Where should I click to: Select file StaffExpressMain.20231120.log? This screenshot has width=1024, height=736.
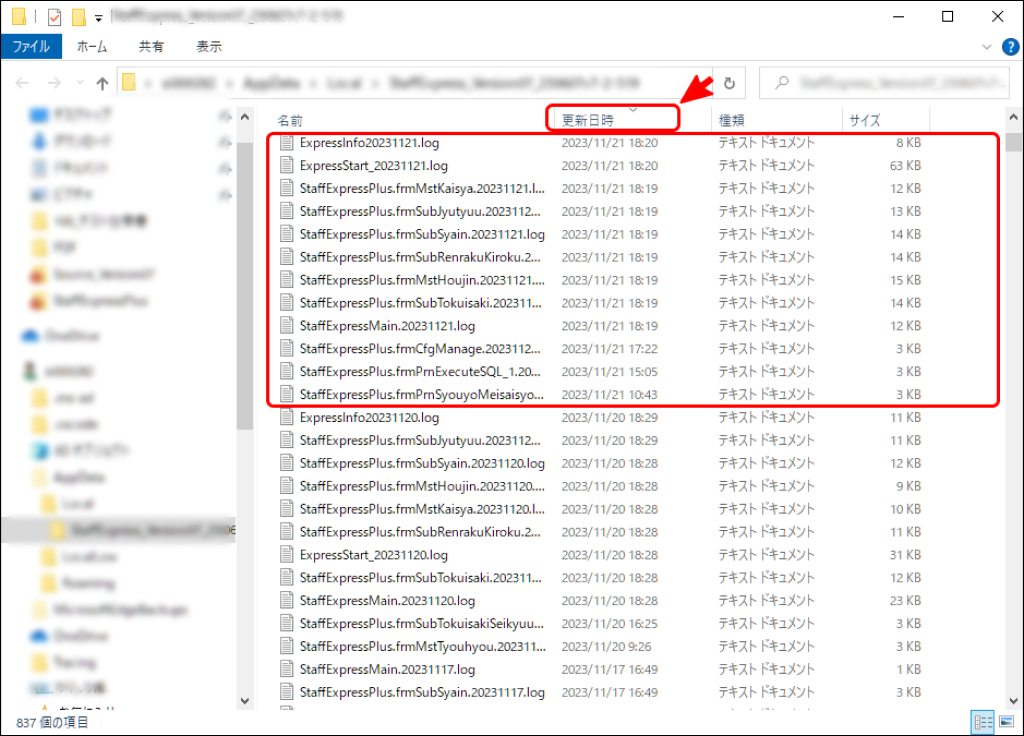point(387,600)
